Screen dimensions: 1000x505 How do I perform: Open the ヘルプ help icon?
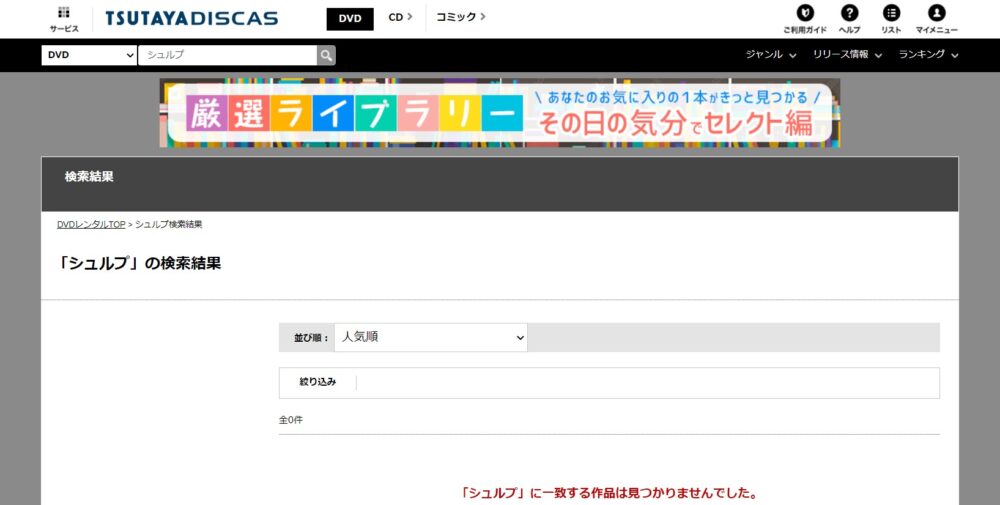[849, 19]
